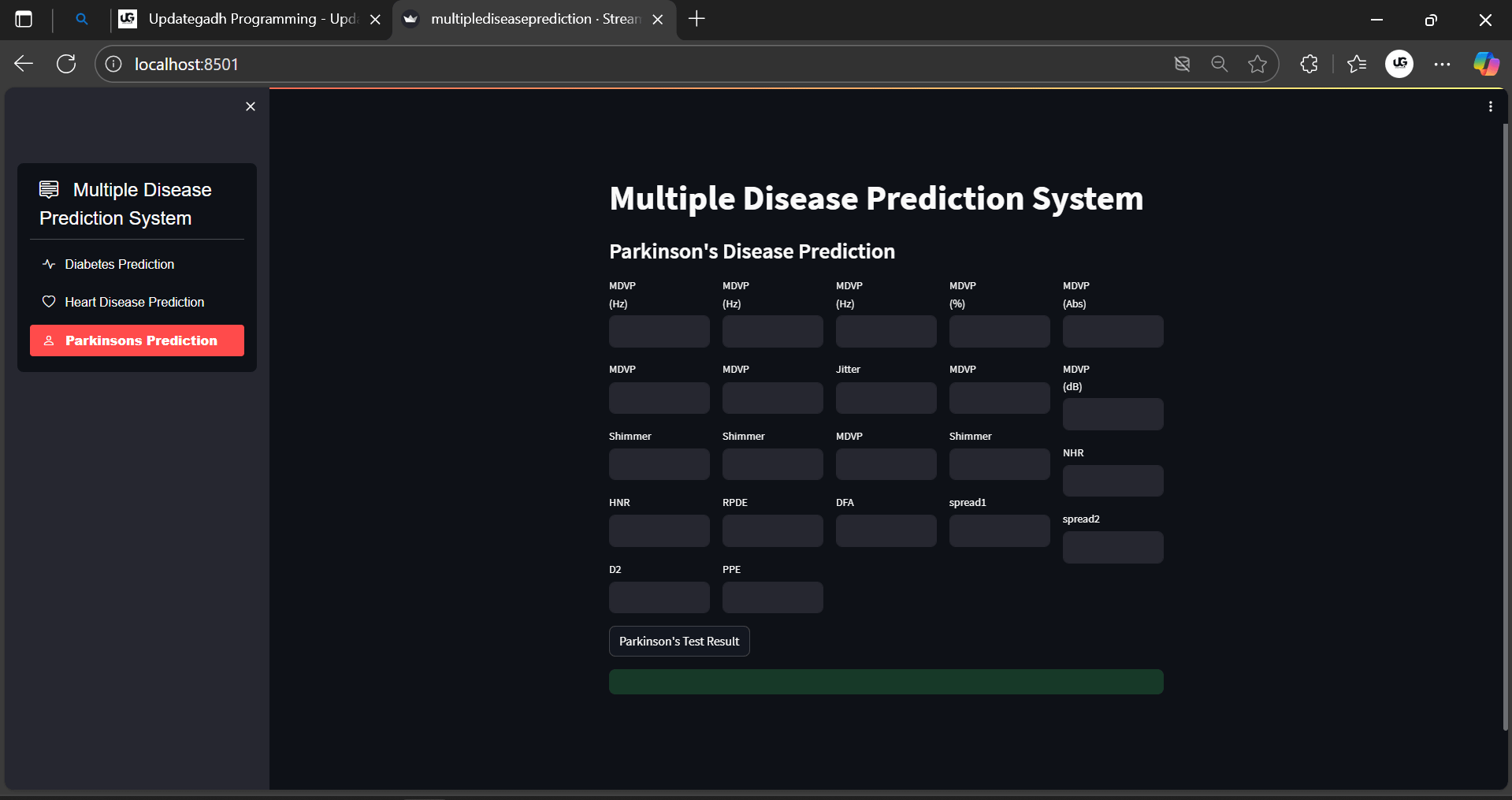The height and width of the screenshot is (800, 1512).
Task: Open the browser Settings and more menu
Action: click(1443, 64)
